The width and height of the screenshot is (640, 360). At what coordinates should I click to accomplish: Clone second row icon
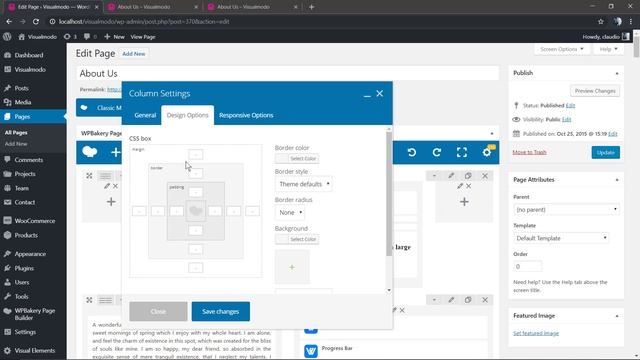point(468,300)
